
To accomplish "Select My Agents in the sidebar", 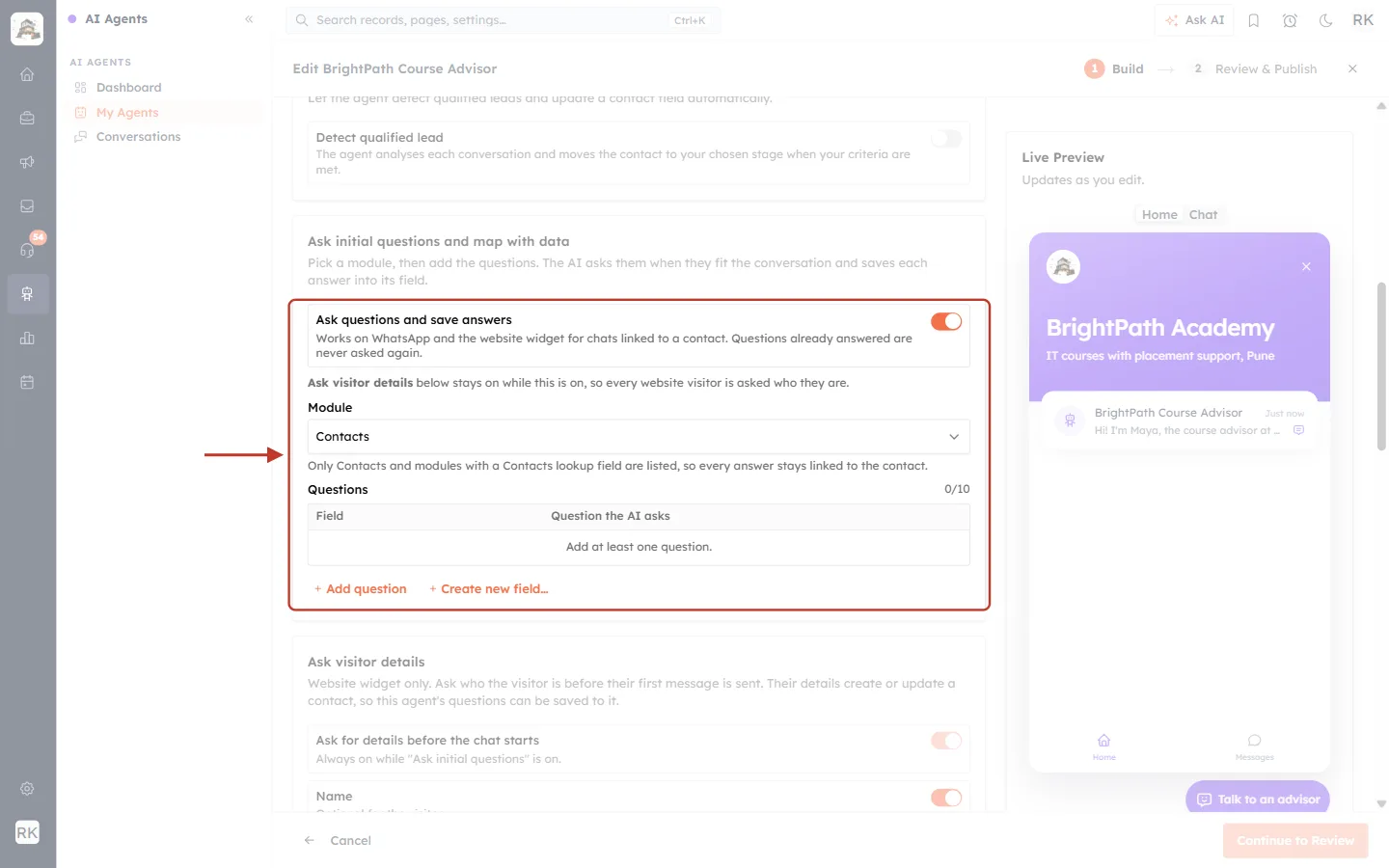I will [x=127, y=113].
